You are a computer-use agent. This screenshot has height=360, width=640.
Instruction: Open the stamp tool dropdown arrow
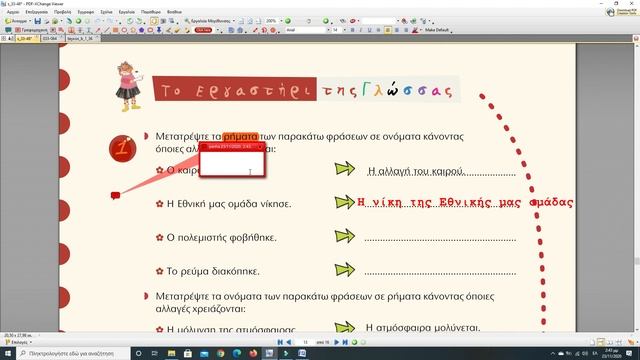[x=218, y=30]
